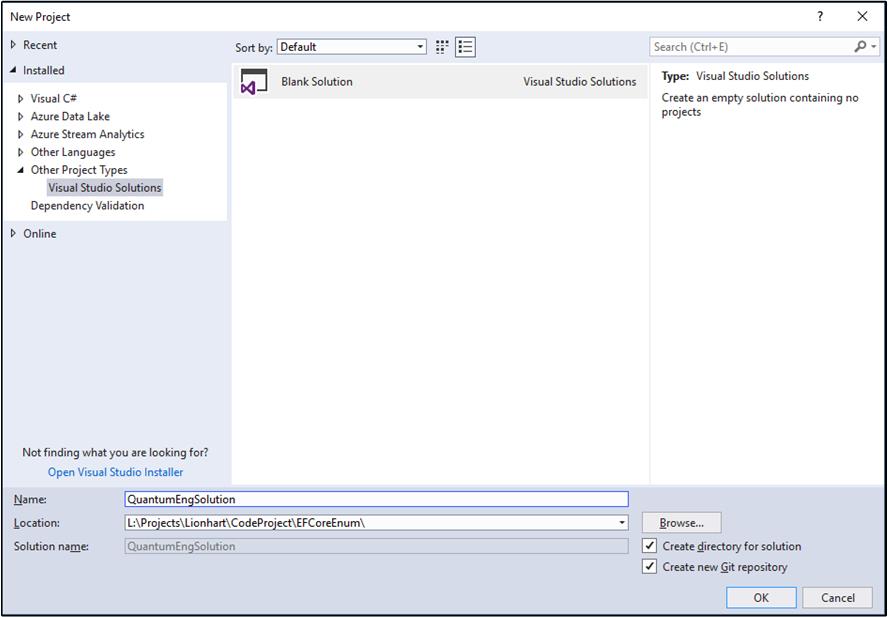
Task: Open the dialog help question mark
Action: point(820,16)
